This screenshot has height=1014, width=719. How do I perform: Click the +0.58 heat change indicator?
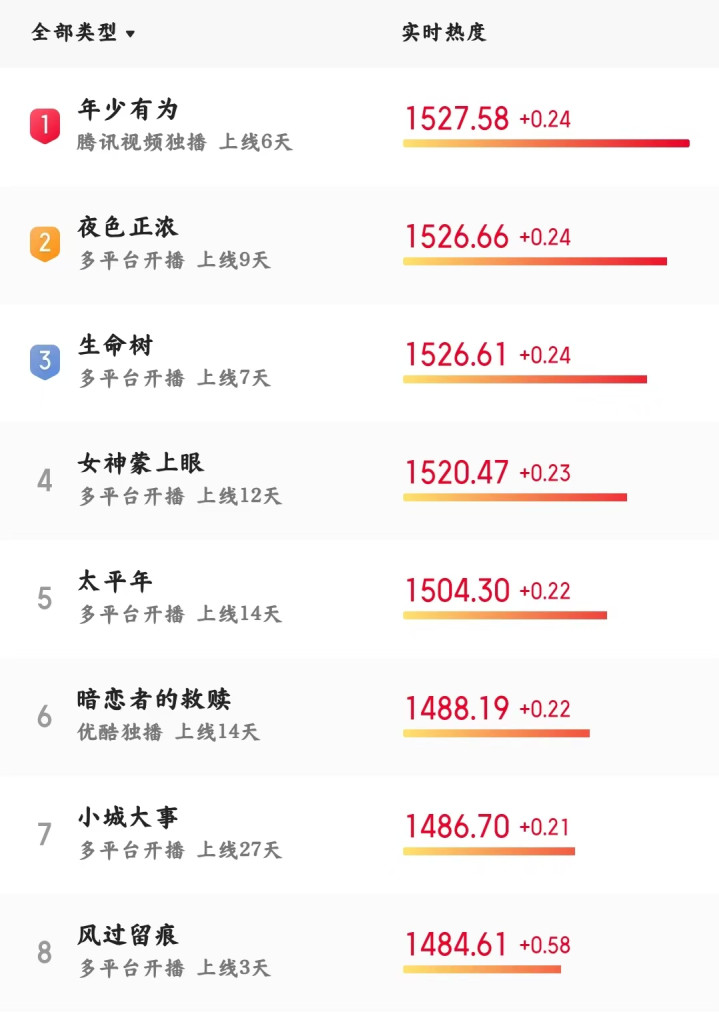[545, 945]
